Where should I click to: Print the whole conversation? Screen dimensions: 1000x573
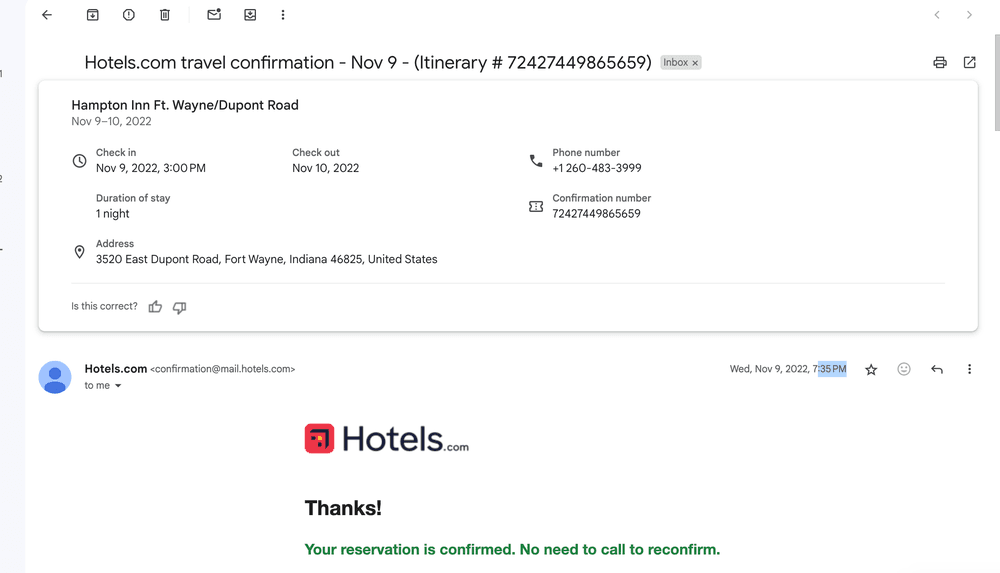[939, 62]
